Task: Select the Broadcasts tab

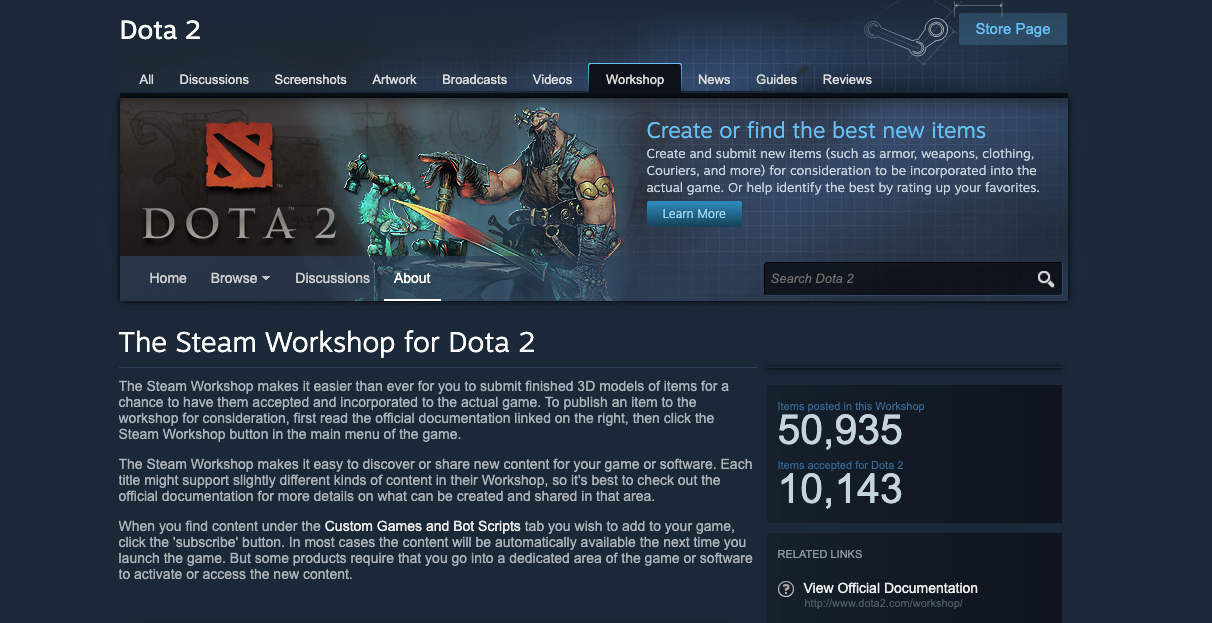Action: pos(474,80)
